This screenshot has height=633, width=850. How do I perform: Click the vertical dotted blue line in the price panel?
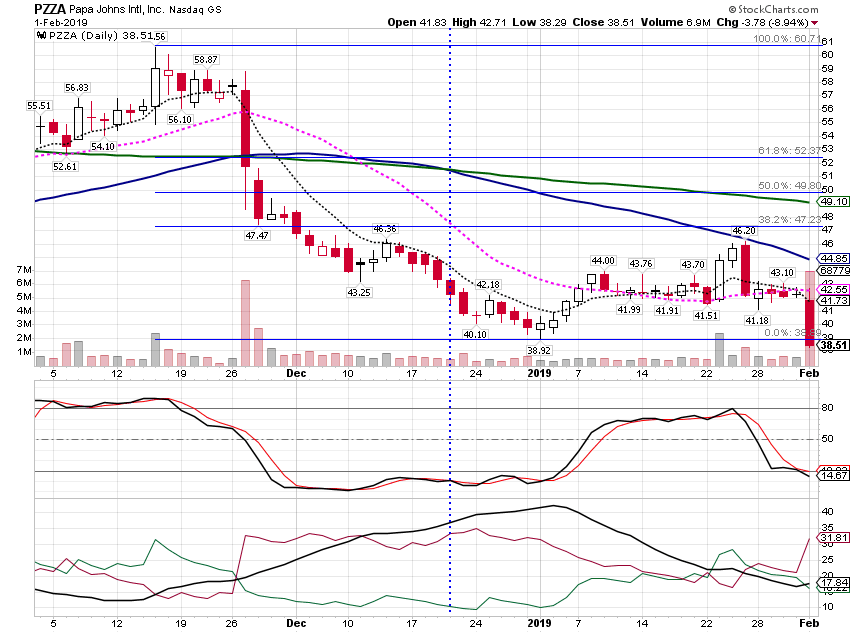(450, 198)
